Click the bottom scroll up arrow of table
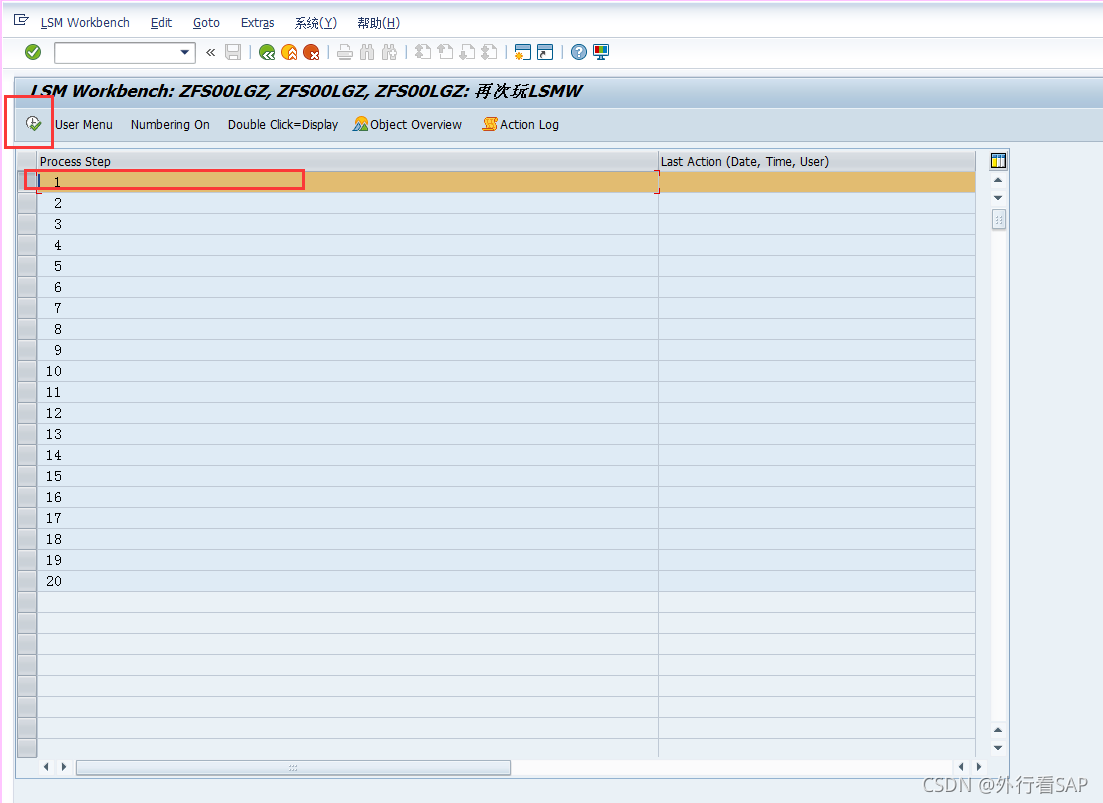Viewport: 1103px width, 803px height. (997, 730)
